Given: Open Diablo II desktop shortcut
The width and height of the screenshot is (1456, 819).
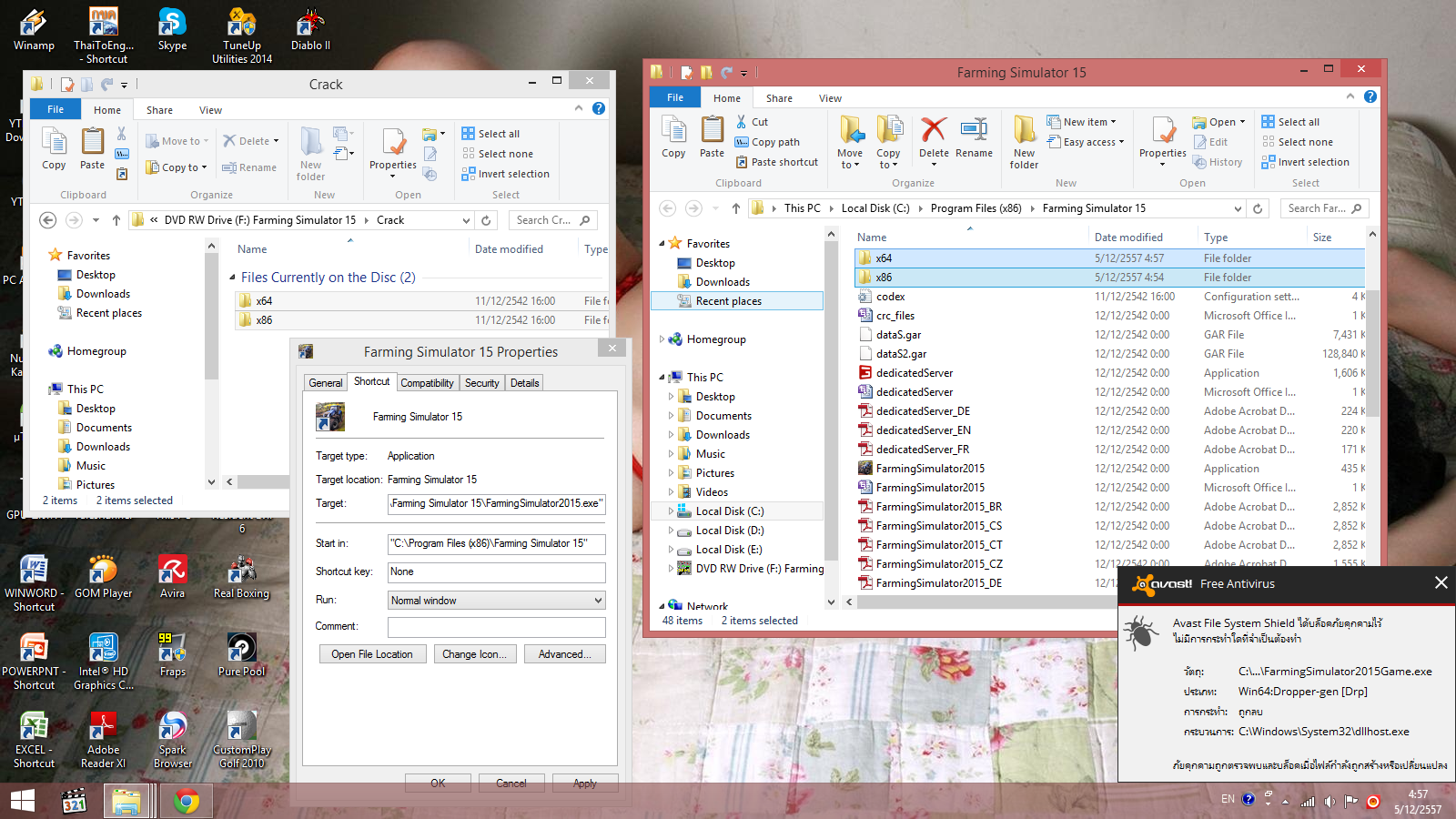Looking at the screenshot, I should pyautogui.click(x=310, y=30).
